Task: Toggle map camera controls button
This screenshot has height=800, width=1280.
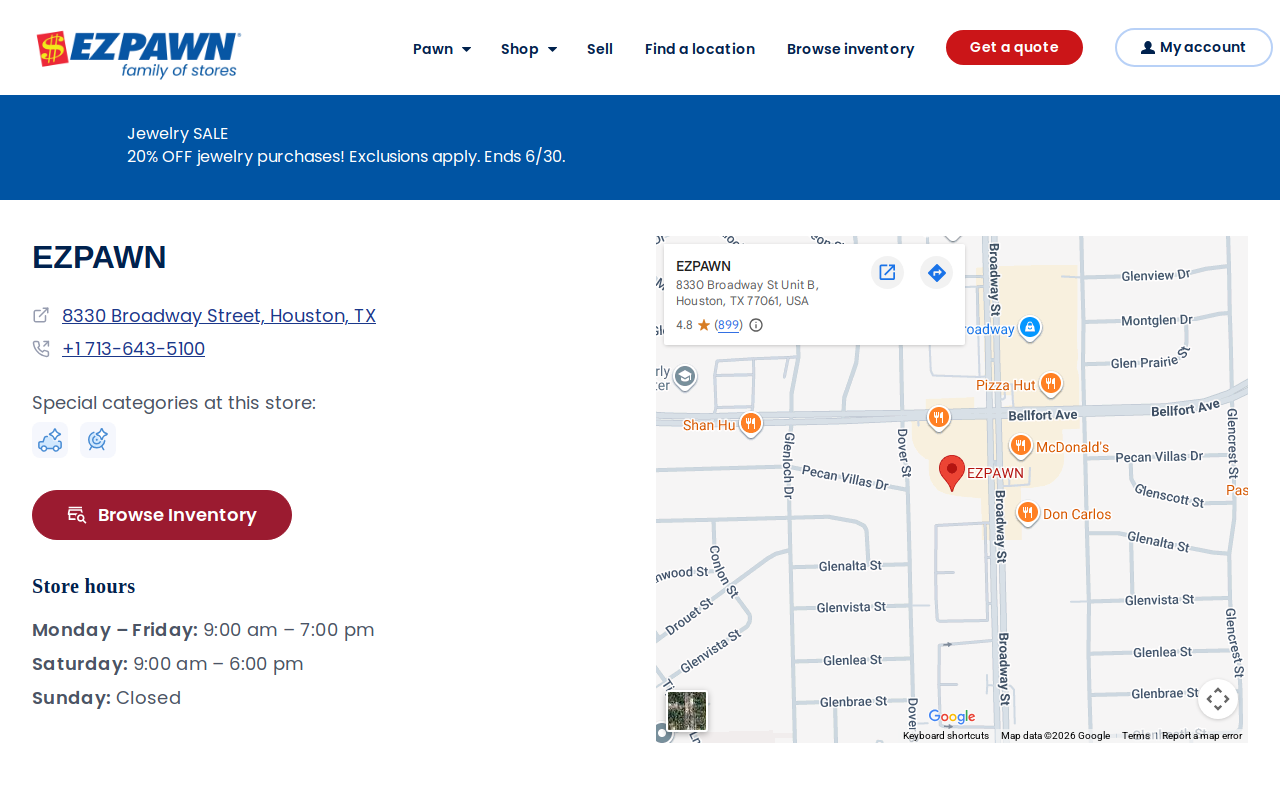Action: point(1218,699)
